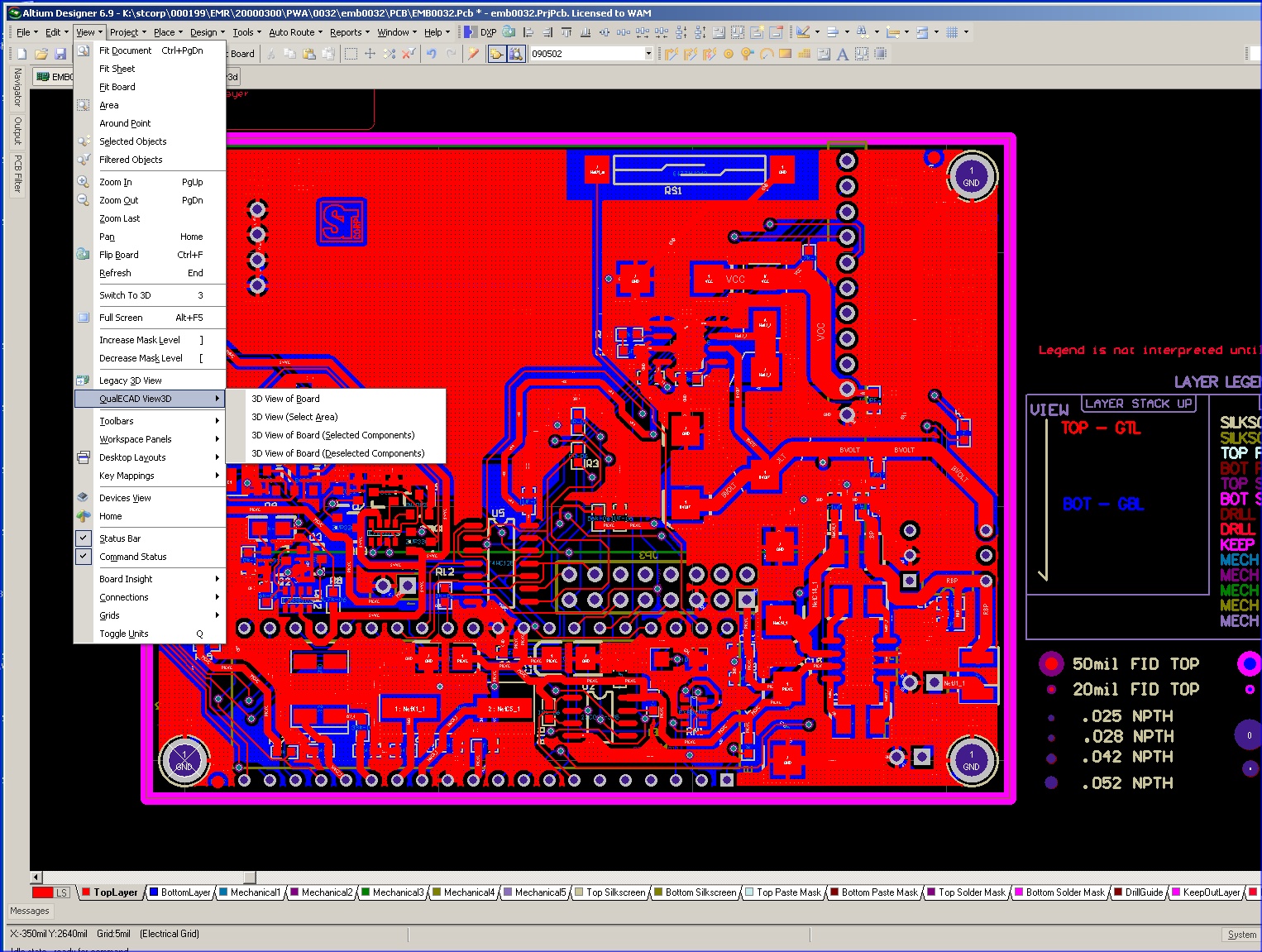Open the PCB Filter side panel tab

17,173
